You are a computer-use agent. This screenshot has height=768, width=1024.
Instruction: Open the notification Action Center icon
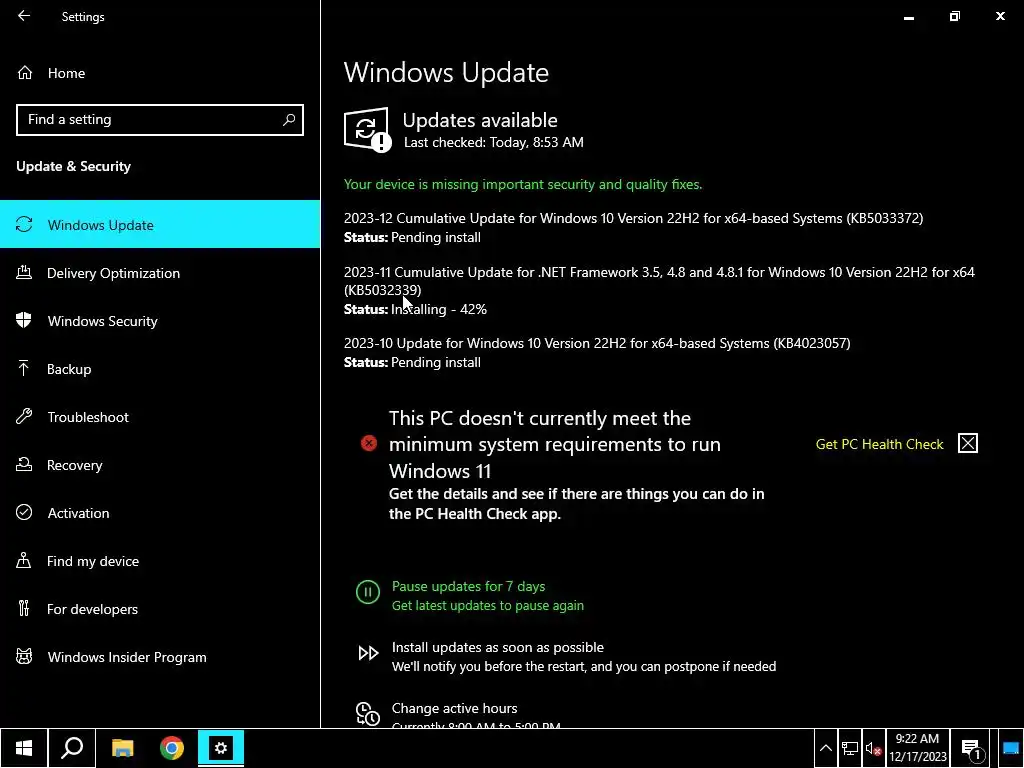pos(972,749)
